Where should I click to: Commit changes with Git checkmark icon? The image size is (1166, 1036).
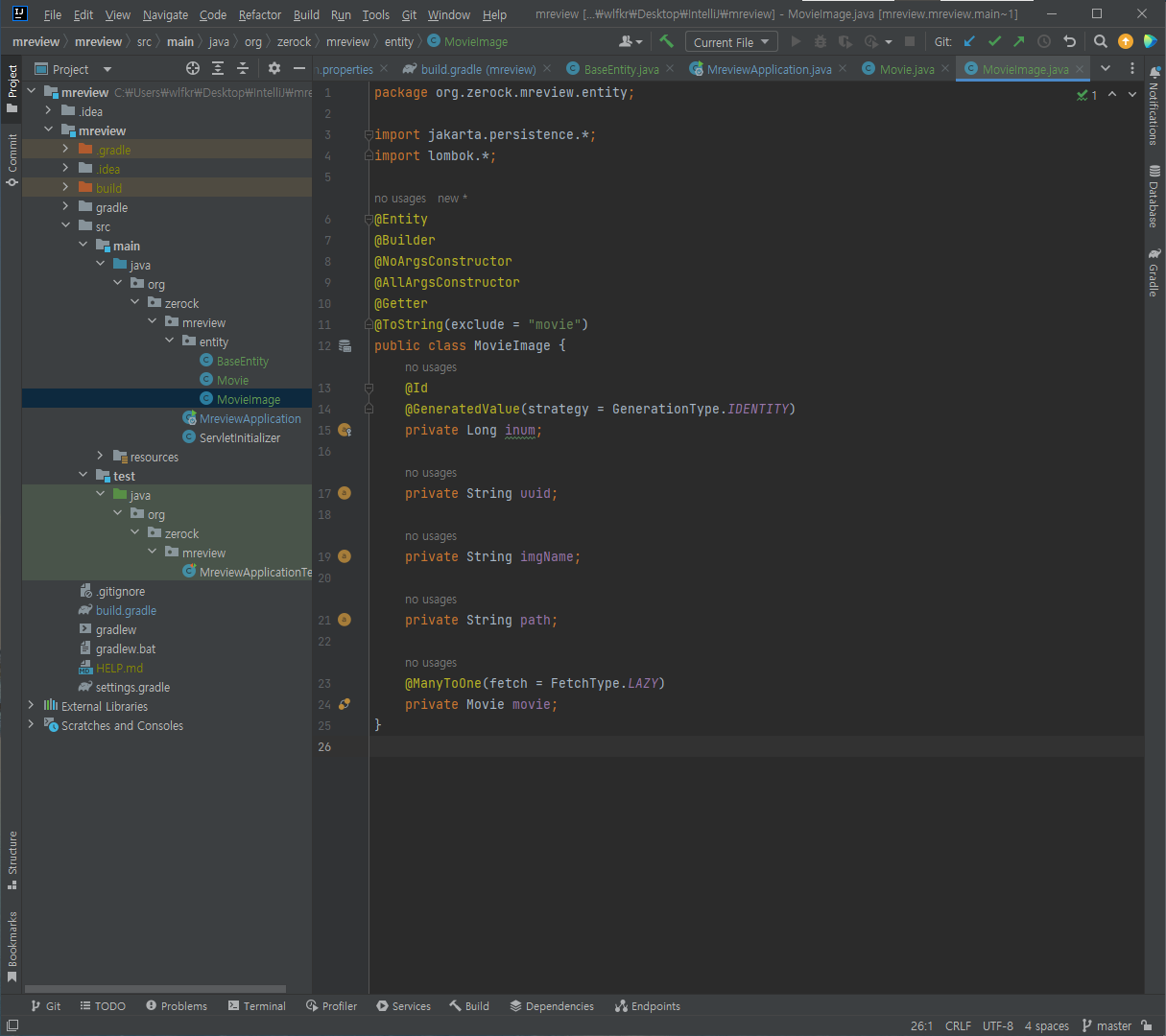pos(994,41)
